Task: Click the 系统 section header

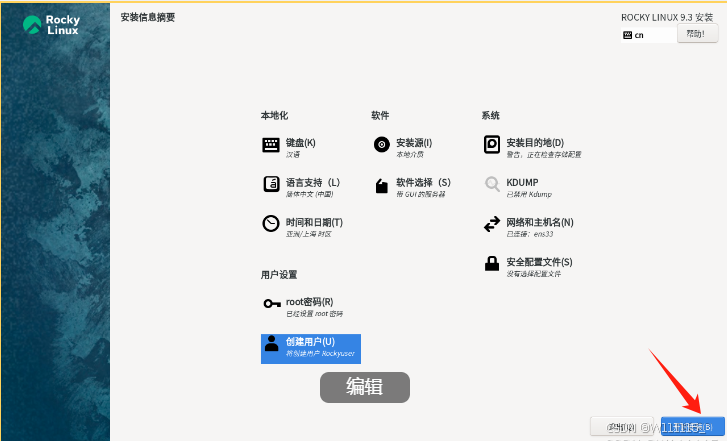Action: tap(491, 115)
